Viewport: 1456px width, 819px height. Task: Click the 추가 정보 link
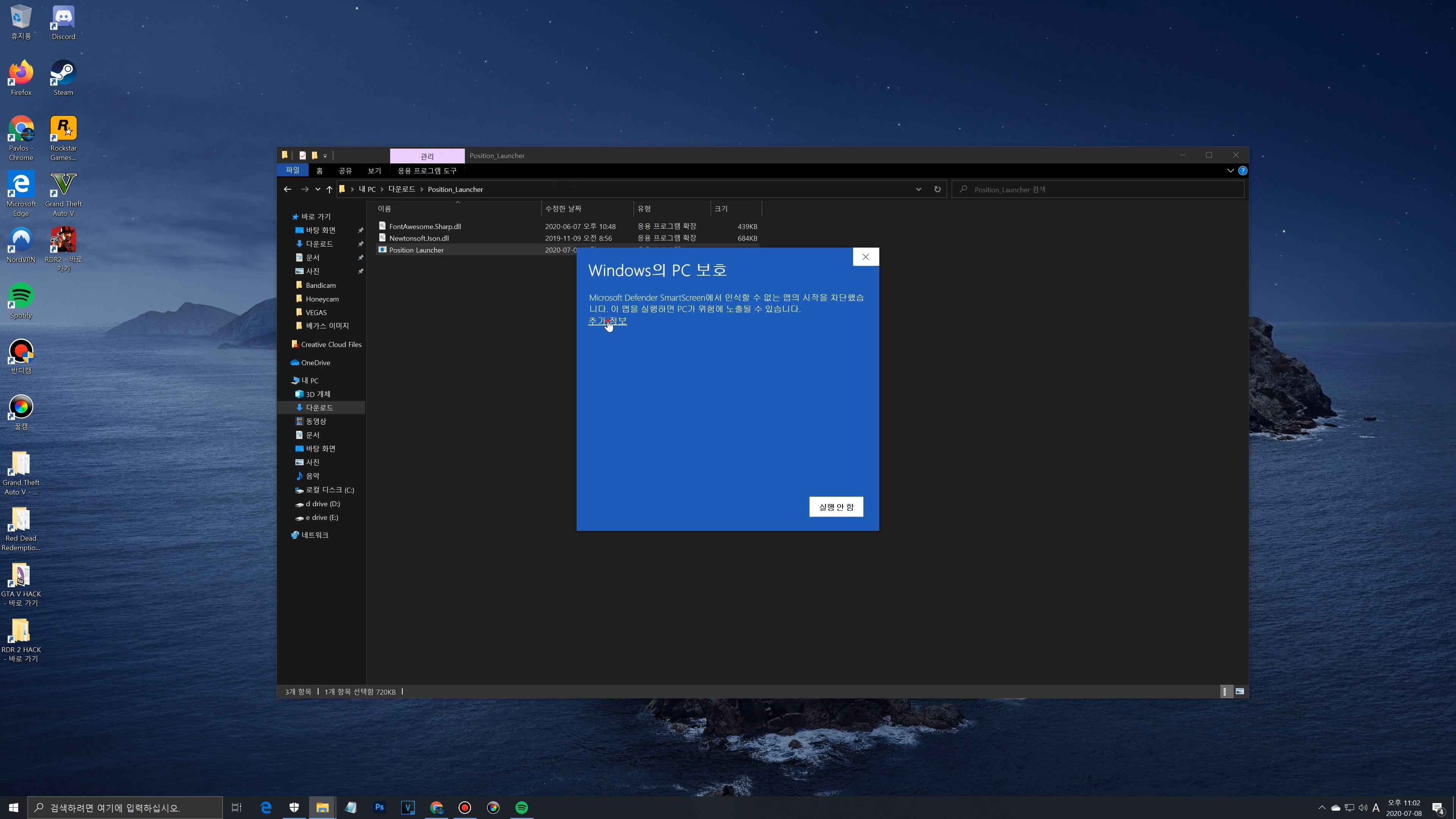tap(607, 320)
